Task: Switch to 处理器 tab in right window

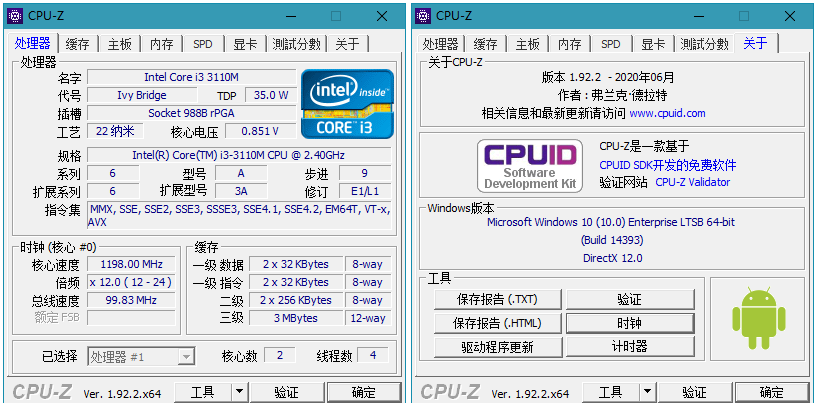Action: [440, 44]
